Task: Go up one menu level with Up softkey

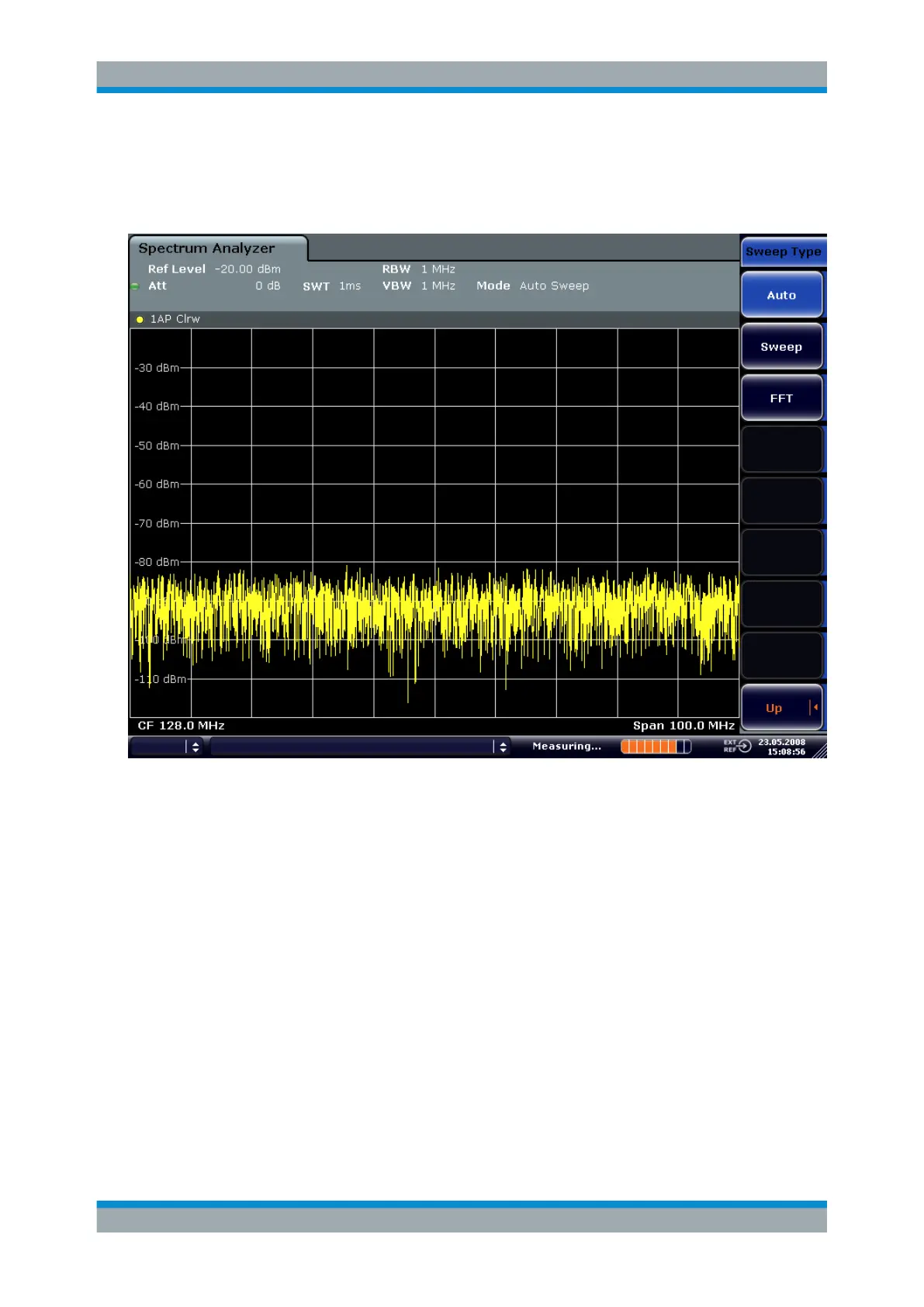Action: [781, 708]
